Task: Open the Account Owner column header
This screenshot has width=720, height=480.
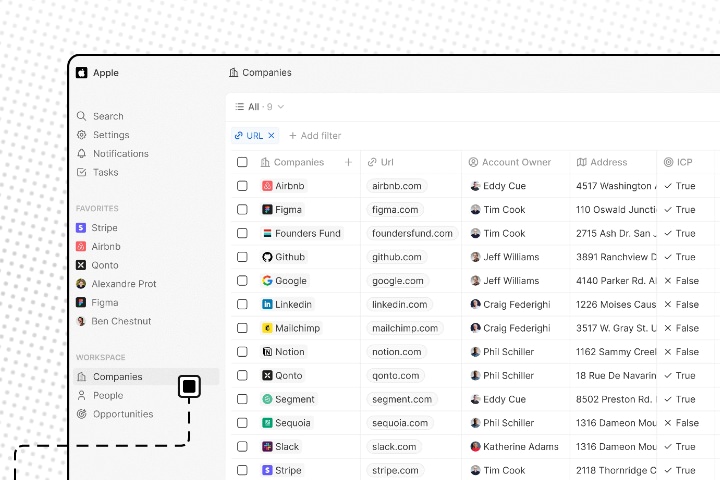Action: tap(510, 162)
